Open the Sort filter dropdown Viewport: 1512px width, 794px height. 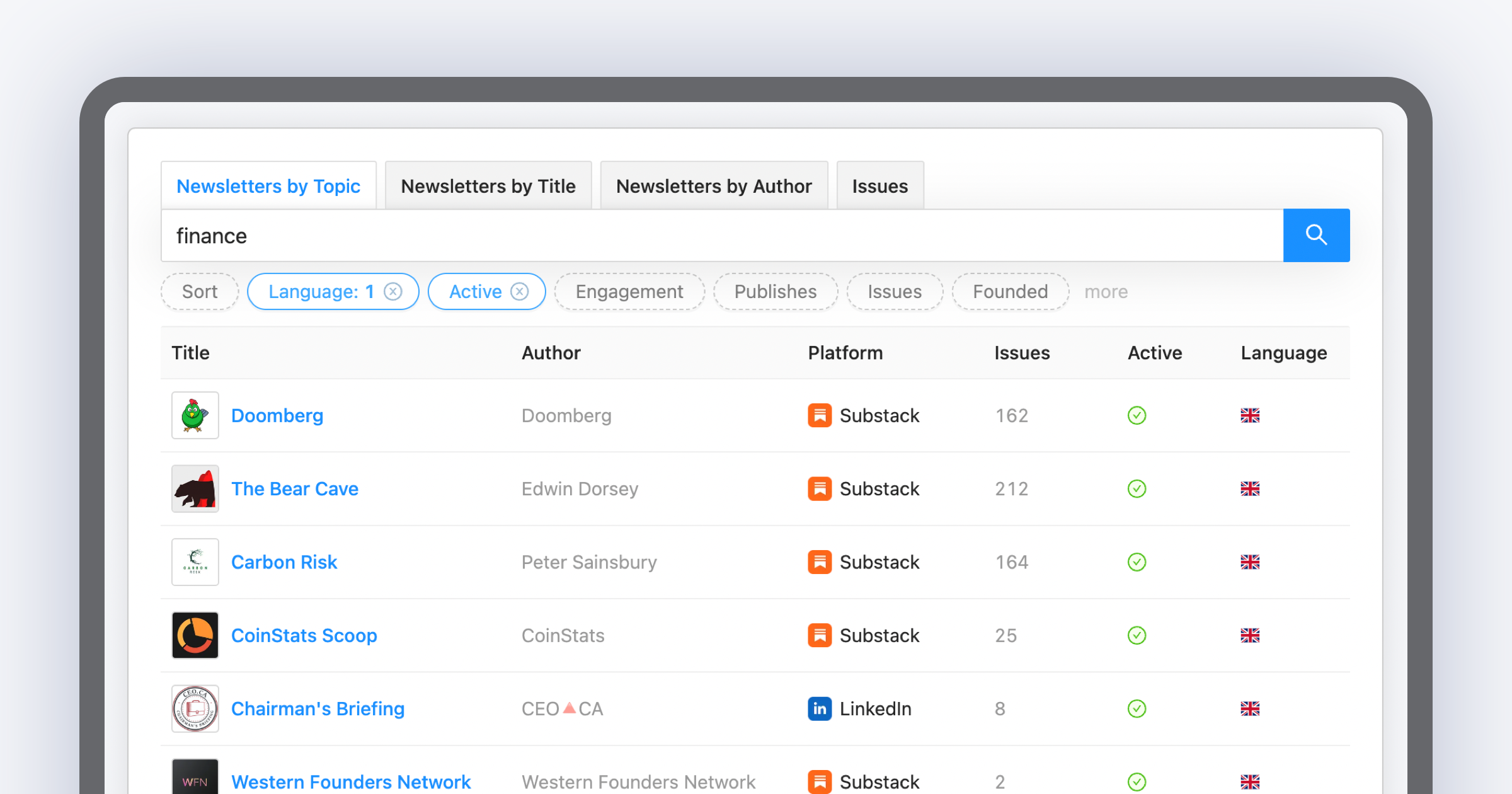point(200,292)
